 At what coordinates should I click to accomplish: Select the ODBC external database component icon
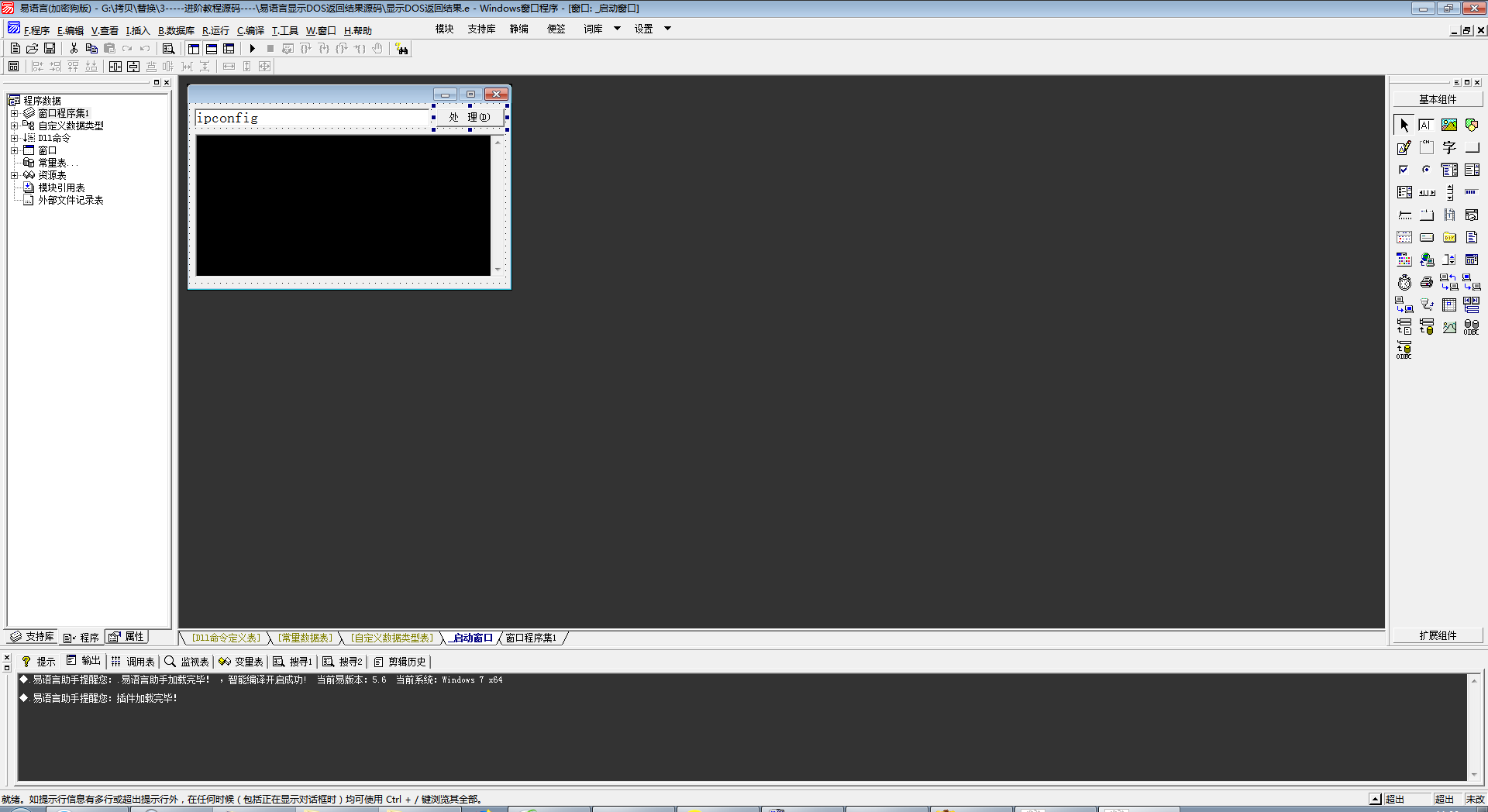(1472, 327)
